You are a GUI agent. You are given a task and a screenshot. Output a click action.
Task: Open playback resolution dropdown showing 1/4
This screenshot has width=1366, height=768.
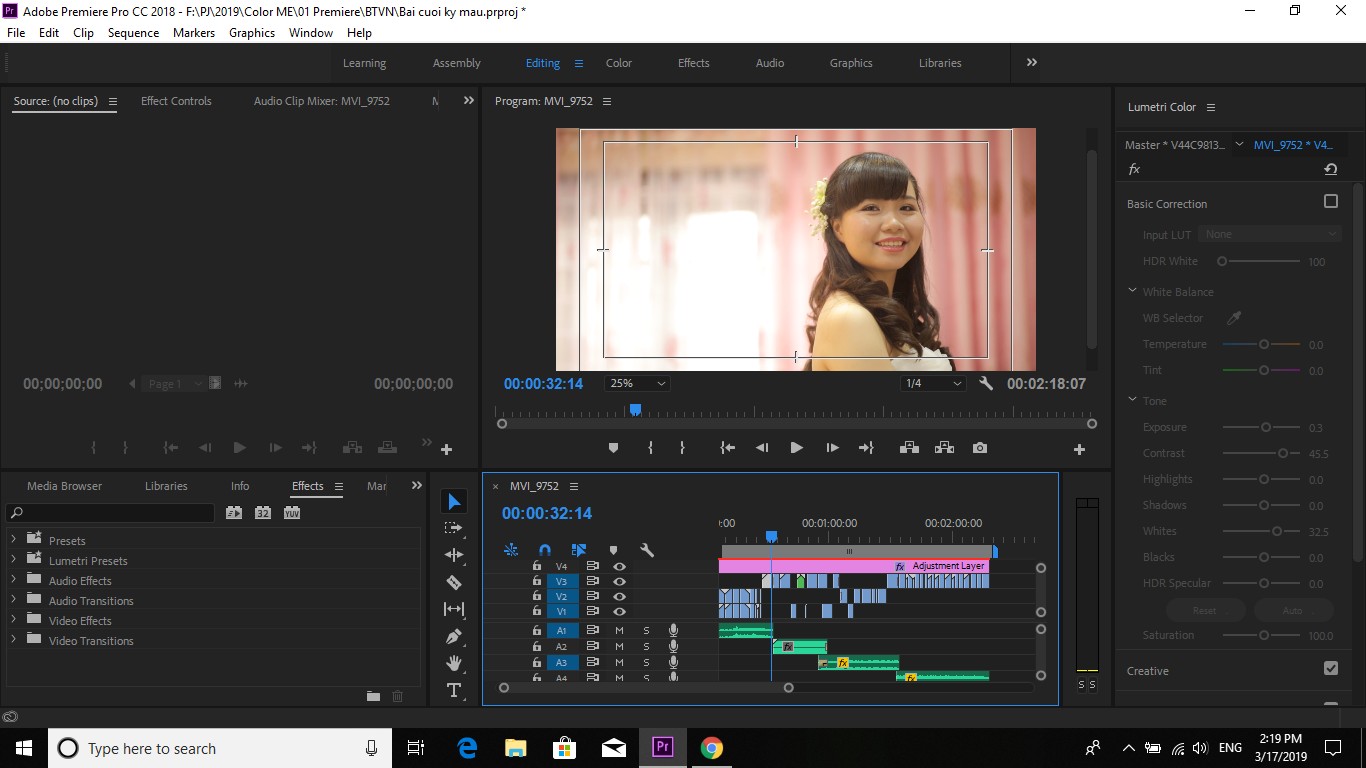tap(933, 383)
